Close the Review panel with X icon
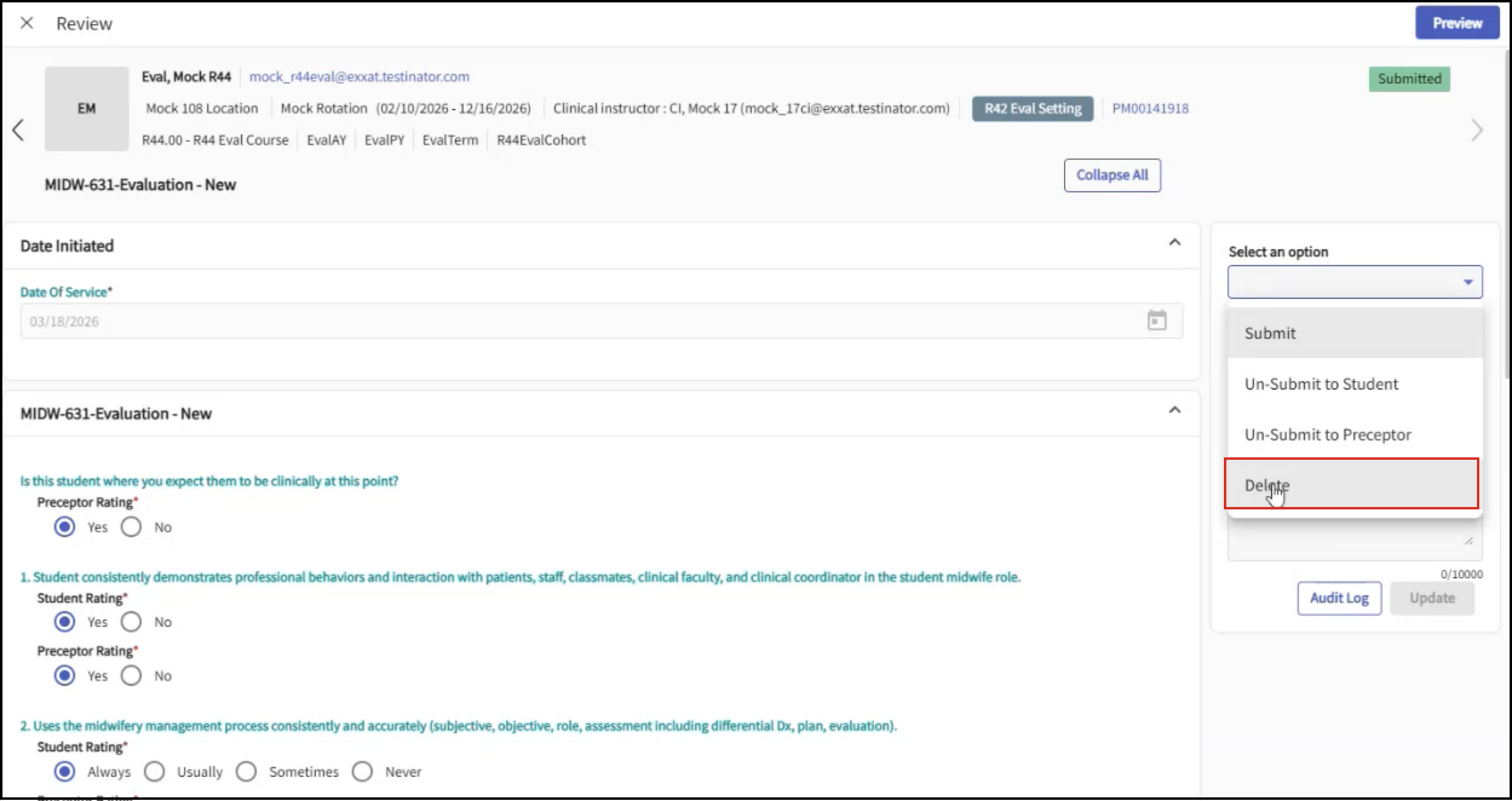1512x801 pixels. 27,23
